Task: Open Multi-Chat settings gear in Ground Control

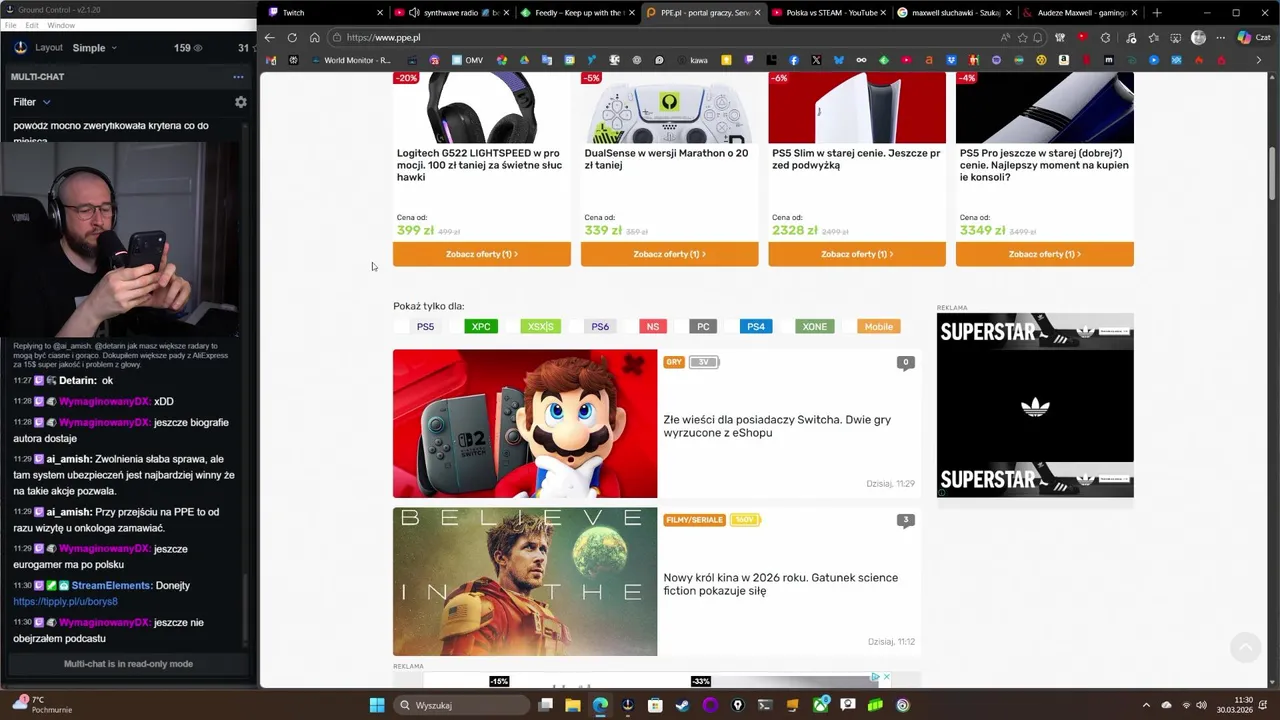Action: [240, 102]
